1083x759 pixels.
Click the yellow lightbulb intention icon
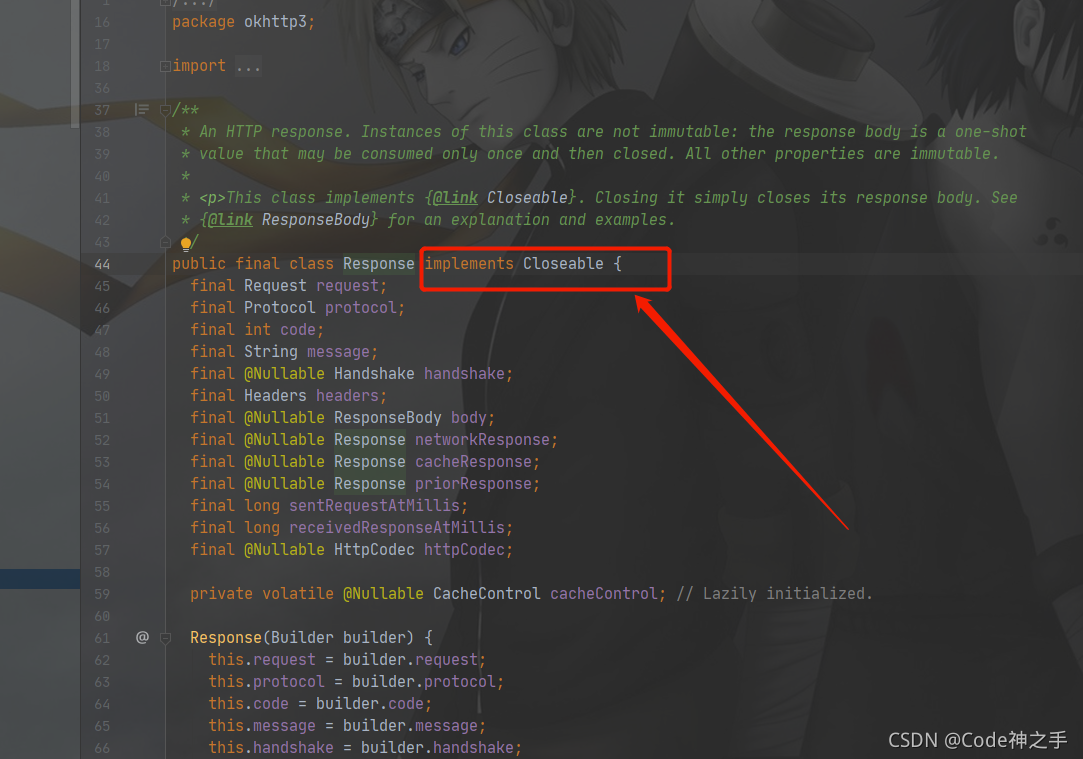[x=186, y=243]
